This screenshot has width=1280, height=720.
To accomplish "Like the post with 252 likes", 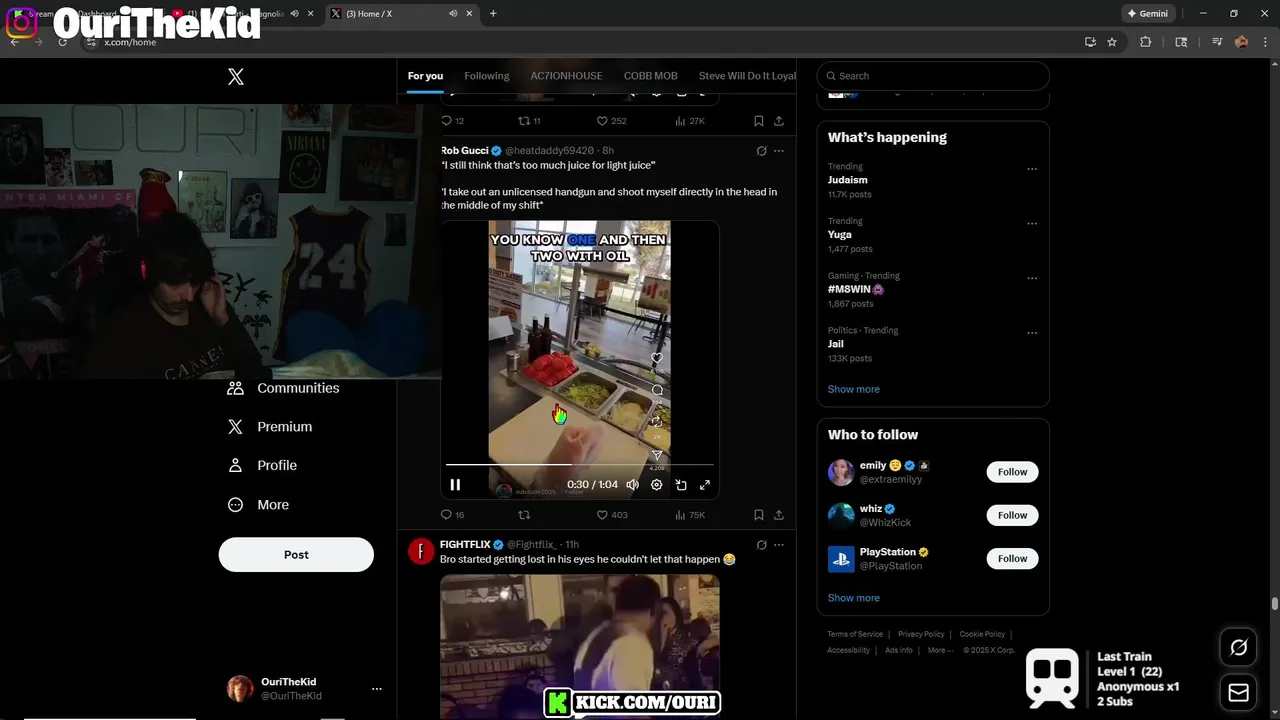I will coord(612,121).
